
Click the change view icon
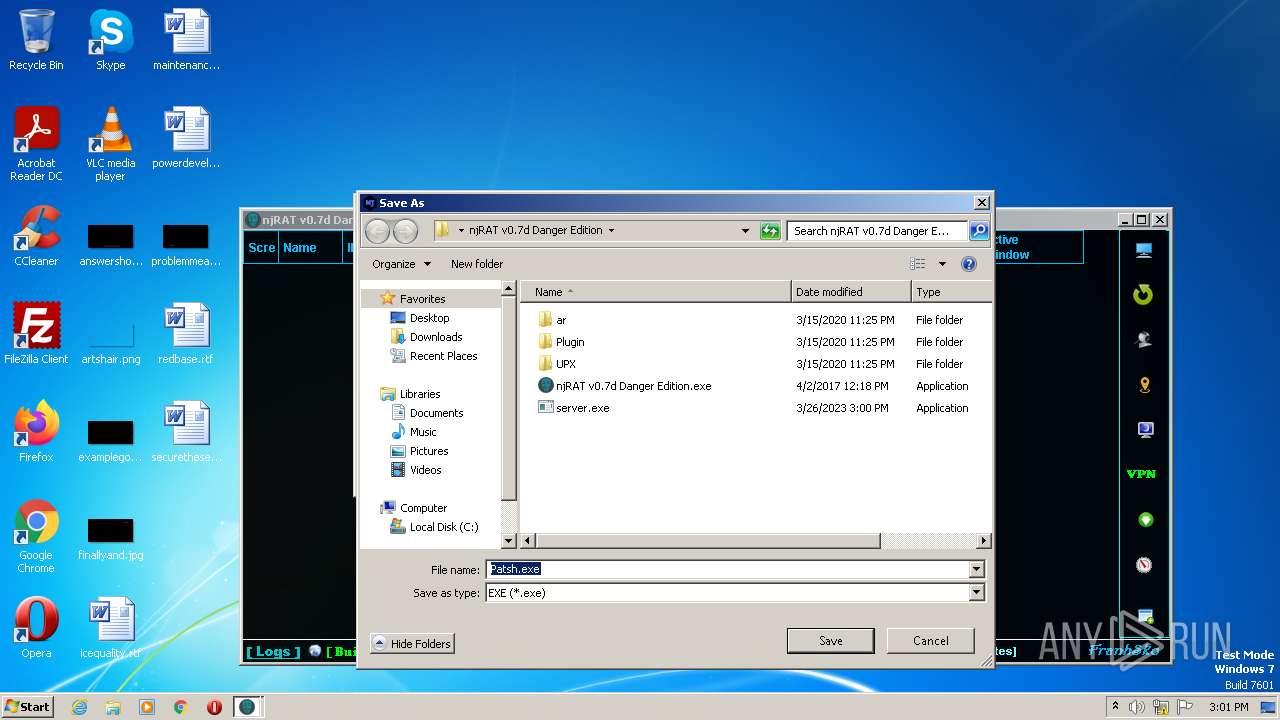(918, 264)
